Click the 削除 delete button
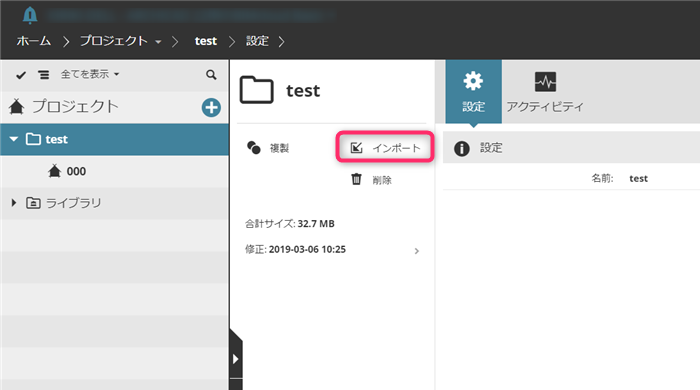 371,180
